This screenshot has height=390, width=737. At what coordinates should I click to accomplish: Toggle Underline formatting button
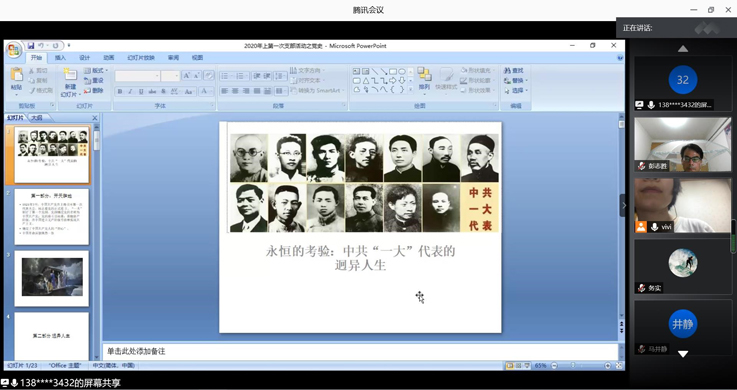point(141,91)
